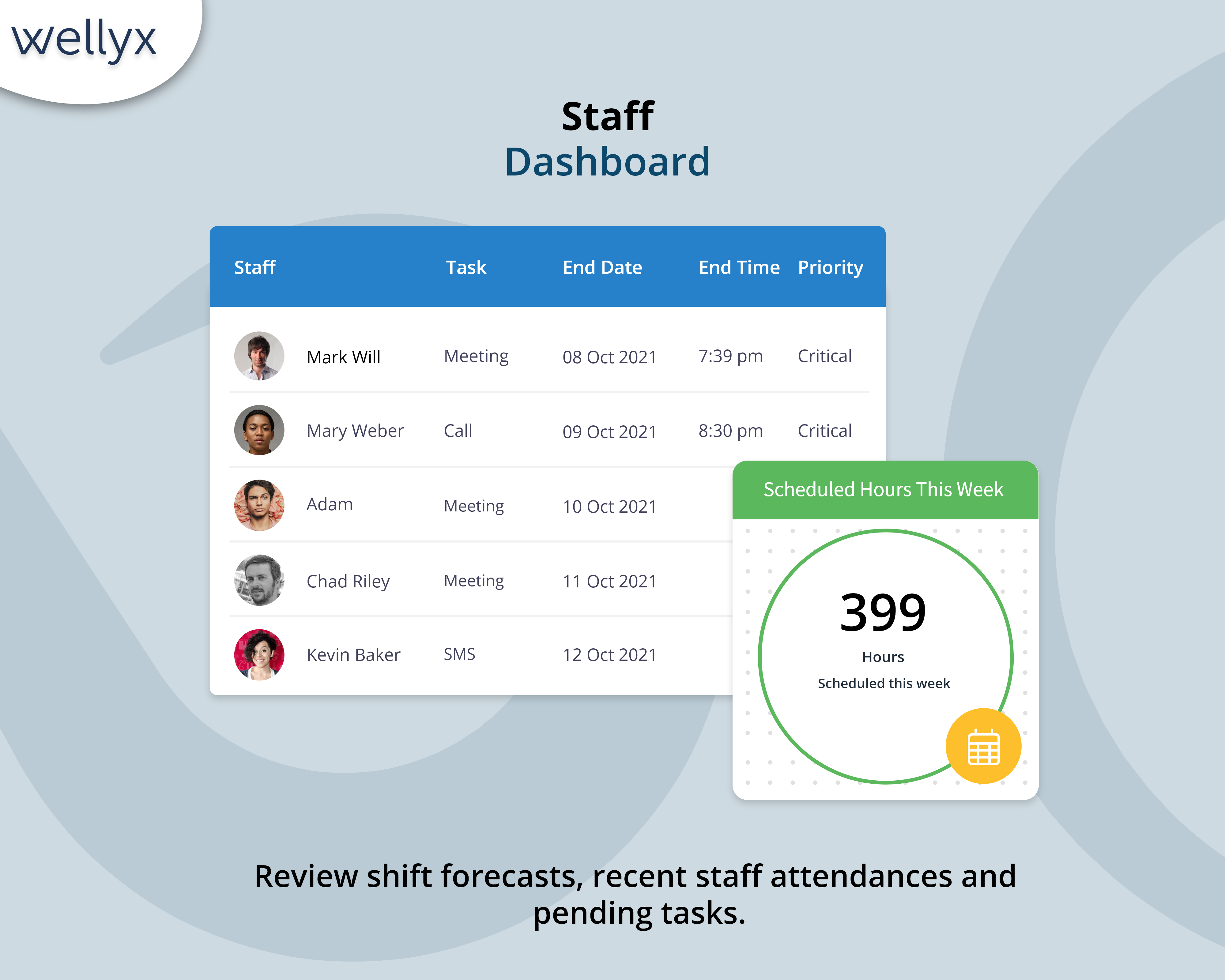Sort by the Task column header

(466, 267)
